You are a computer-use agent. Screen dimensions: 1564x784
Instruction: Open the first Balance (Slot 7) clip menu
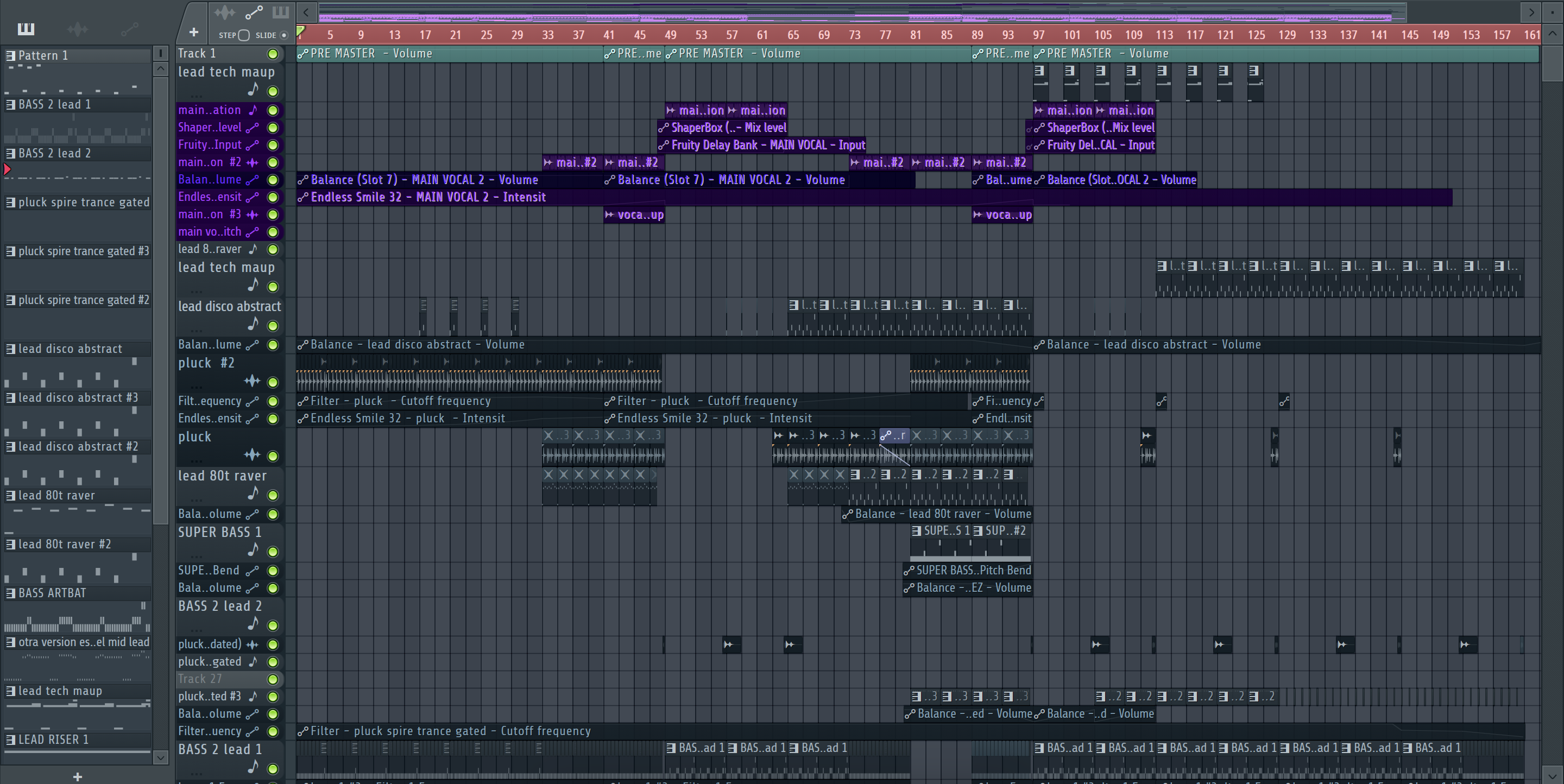[x=302, y=180]
